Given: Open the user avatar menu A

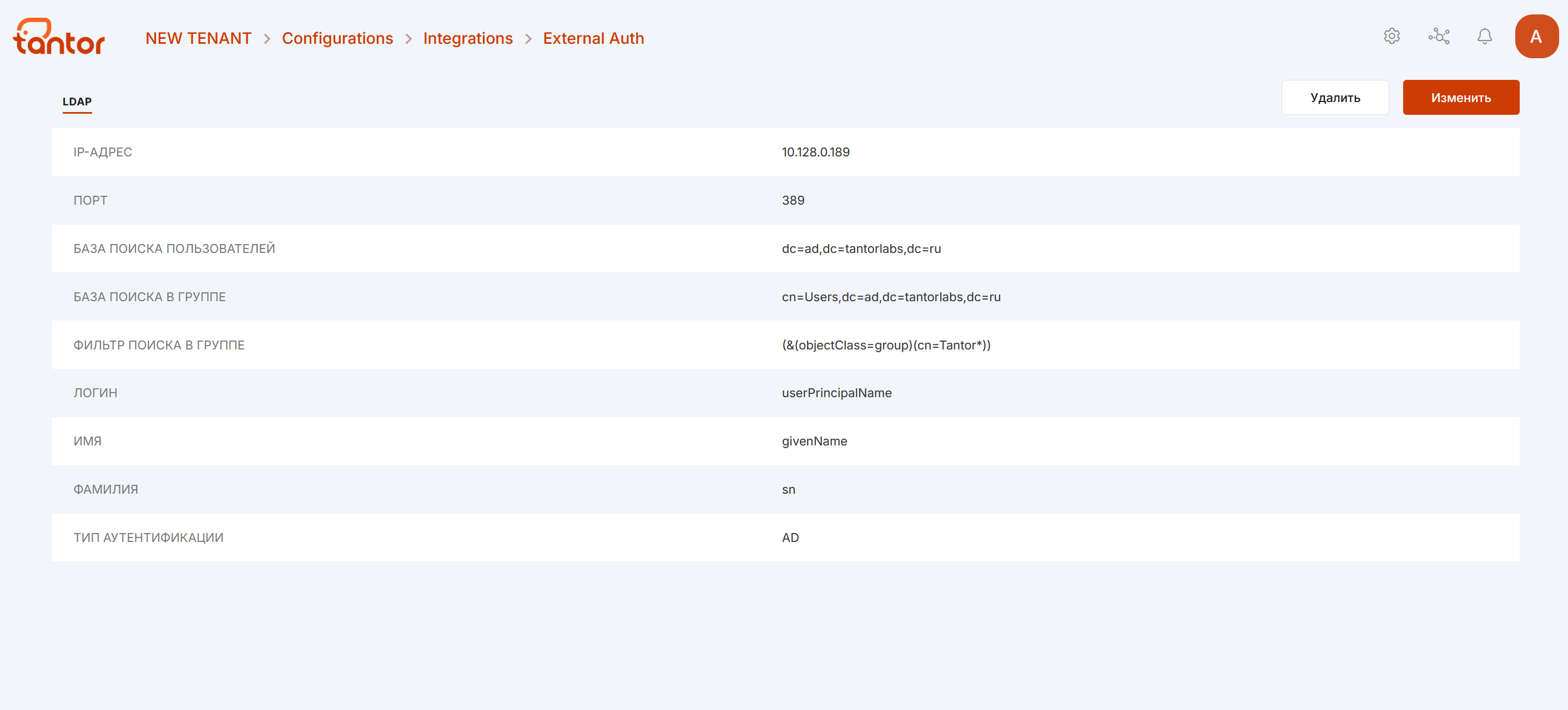Looking at the screenshot, I should coord(1536,37).
